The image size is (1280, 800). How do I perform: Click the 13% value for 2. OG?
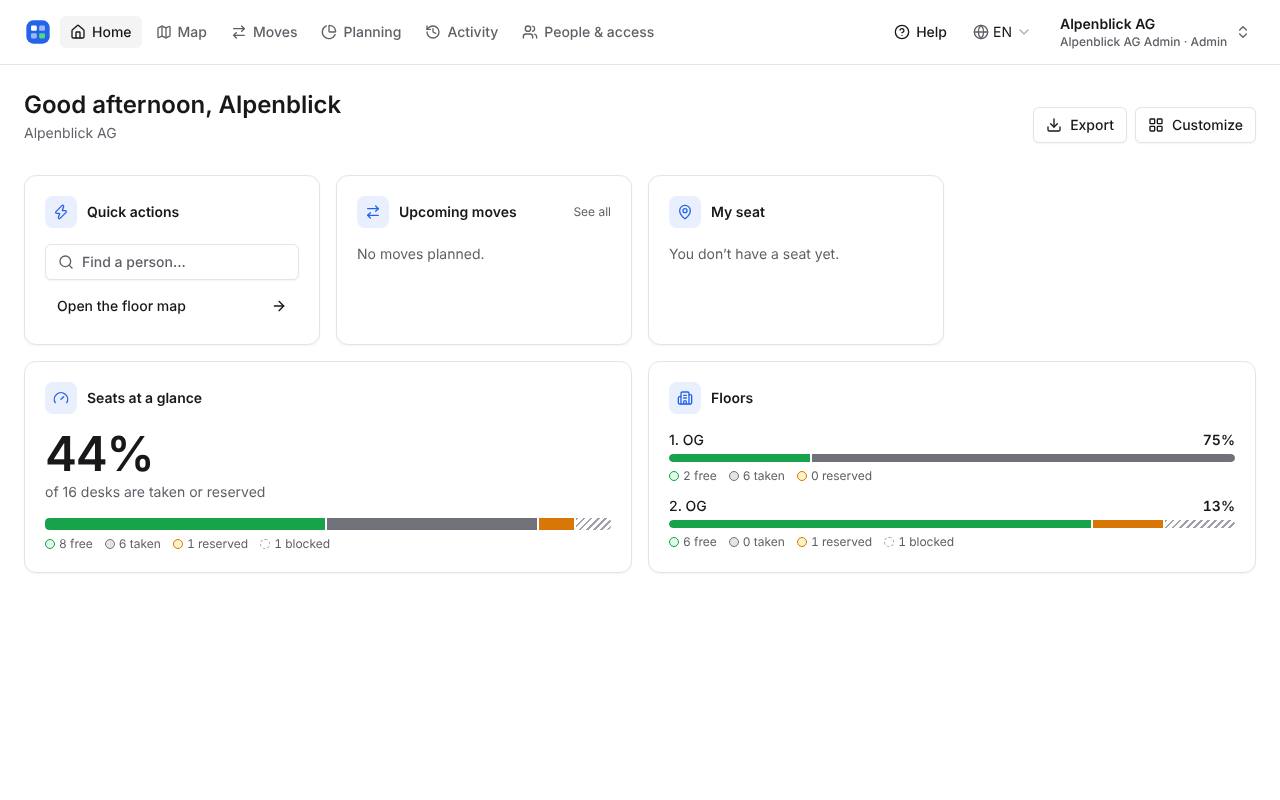coord(1219,506)
